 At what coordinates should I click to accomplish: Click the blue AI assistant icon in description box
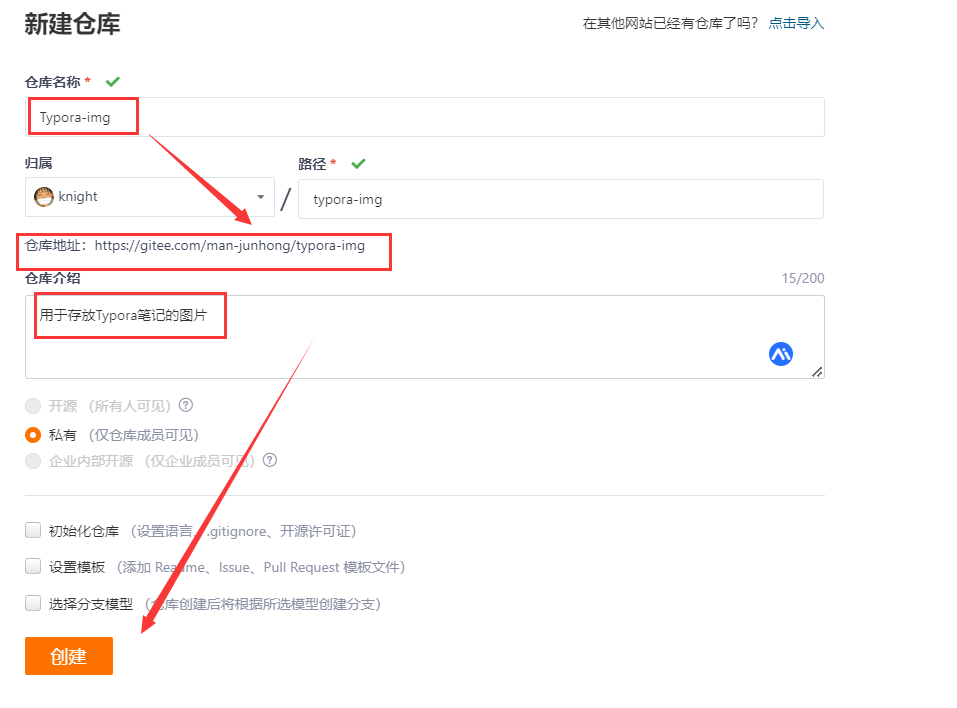point(781,354)
